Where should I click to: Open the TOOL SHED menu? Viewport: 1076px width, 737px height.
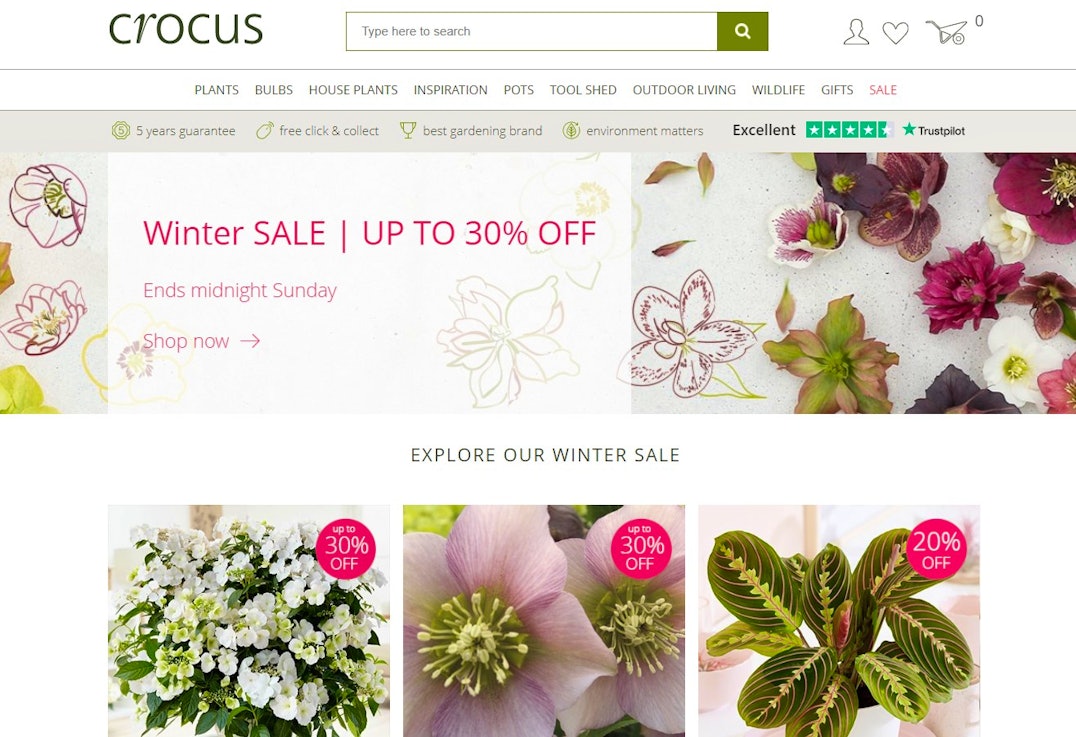coord(583,90)
